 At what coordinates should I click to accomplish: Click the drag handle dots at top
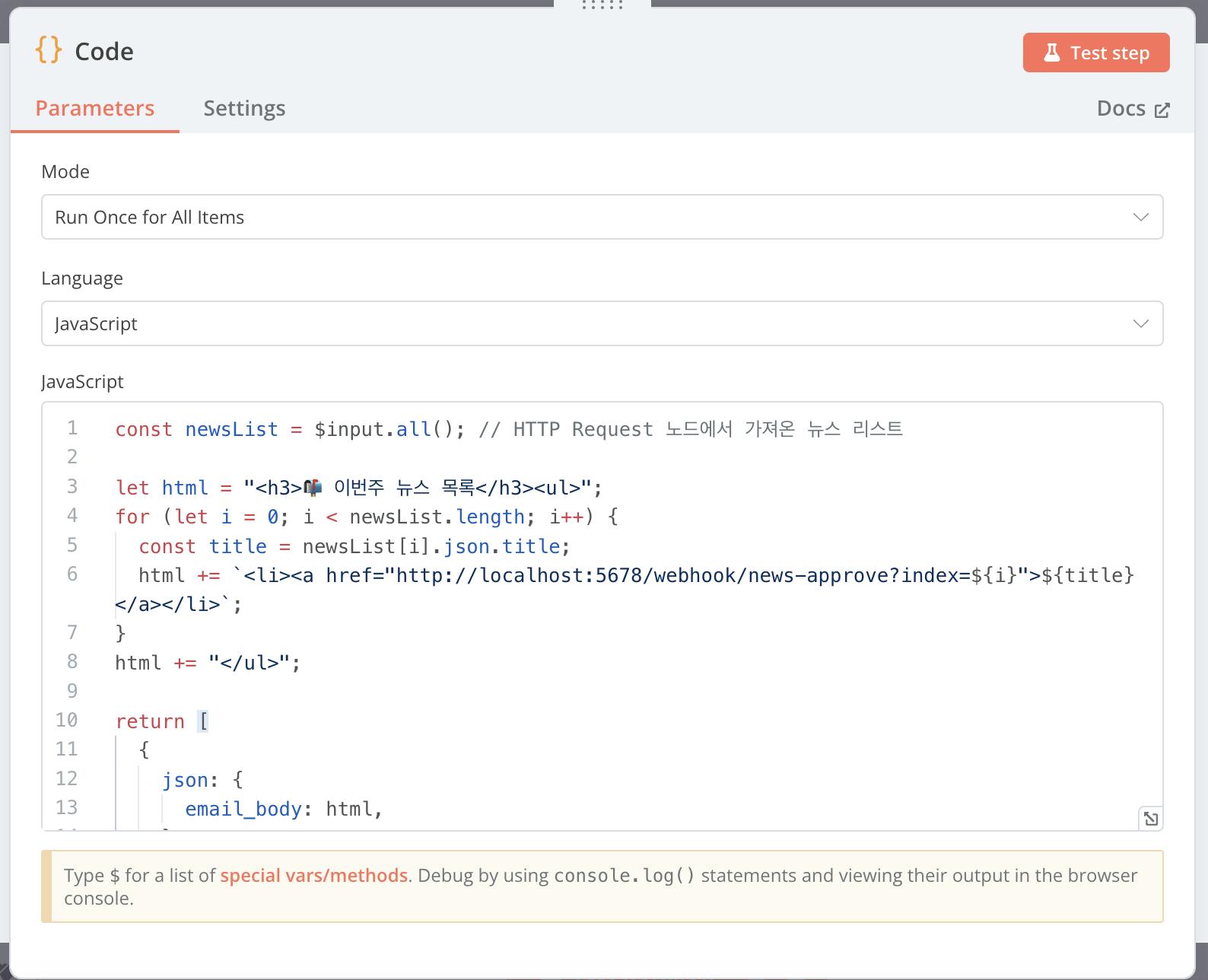602,5
